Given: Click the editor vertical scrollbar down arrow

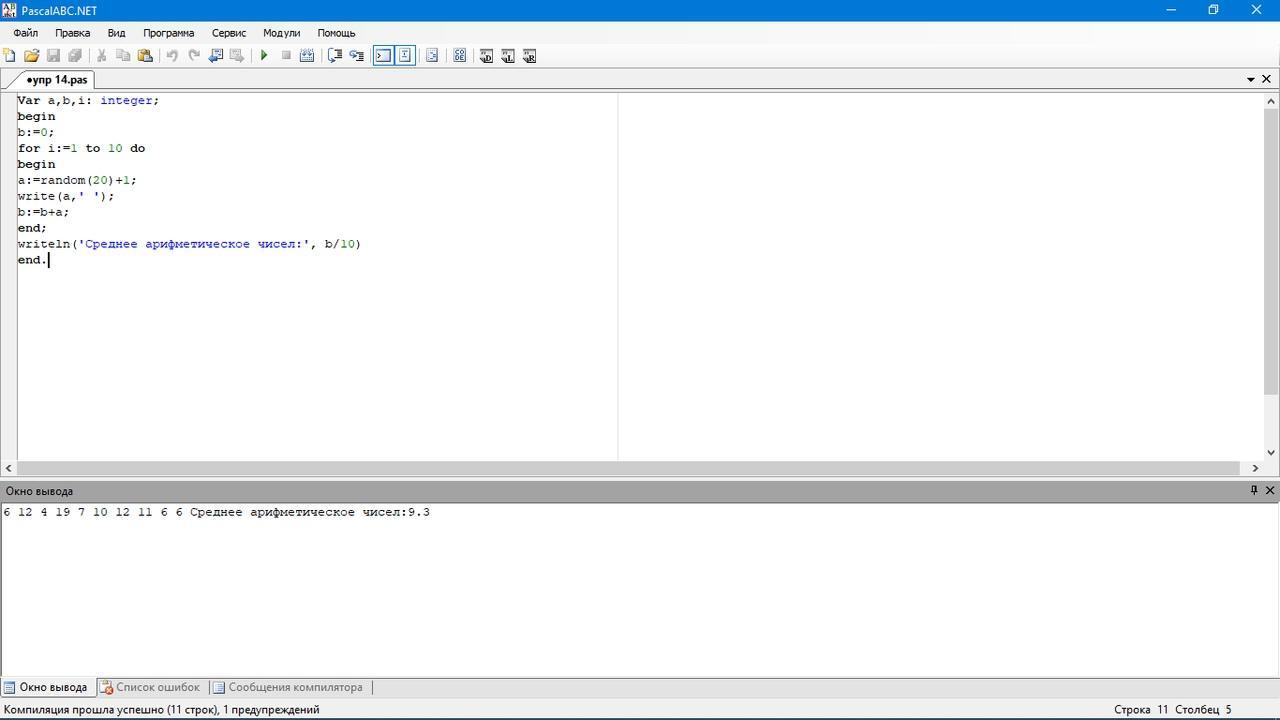Looking at the screenshot, I should click(1271, 453).
